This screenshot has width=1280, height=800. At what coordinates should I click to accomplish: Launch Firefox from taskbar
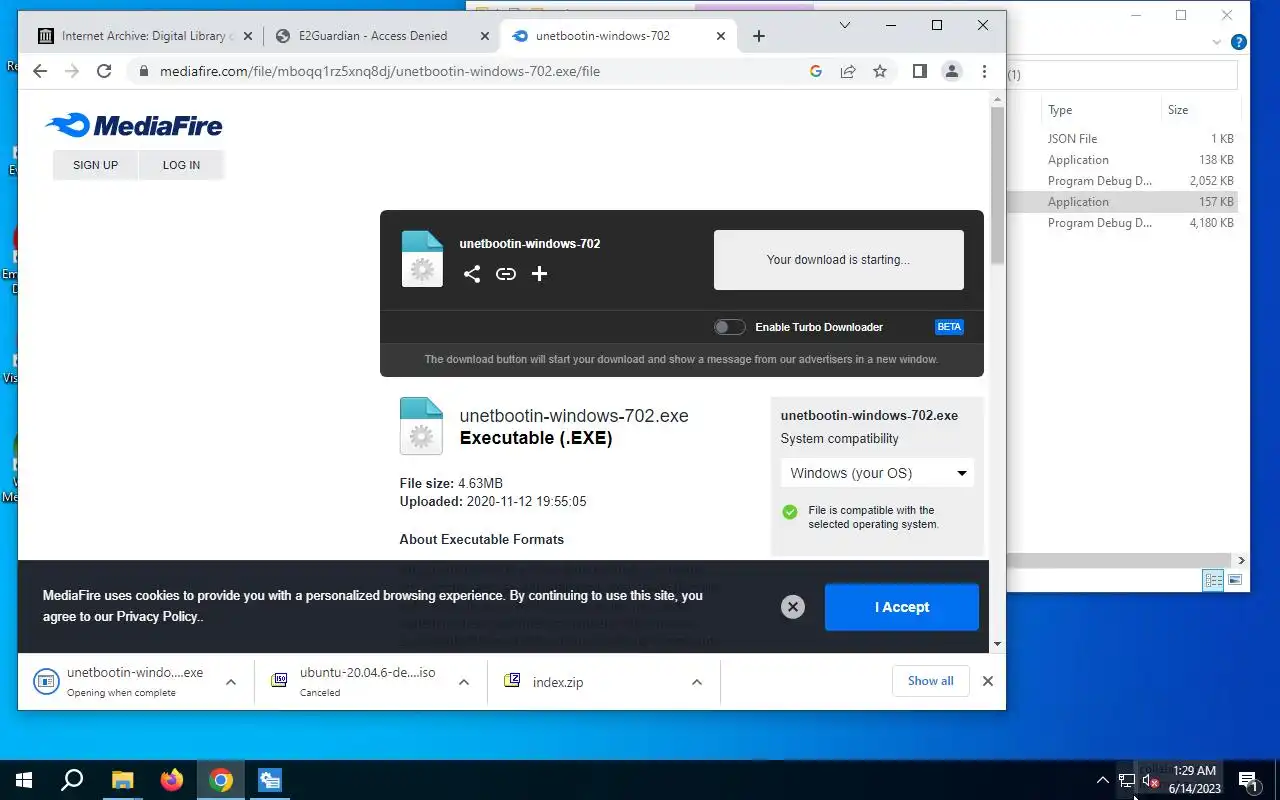tap(172, 780)
